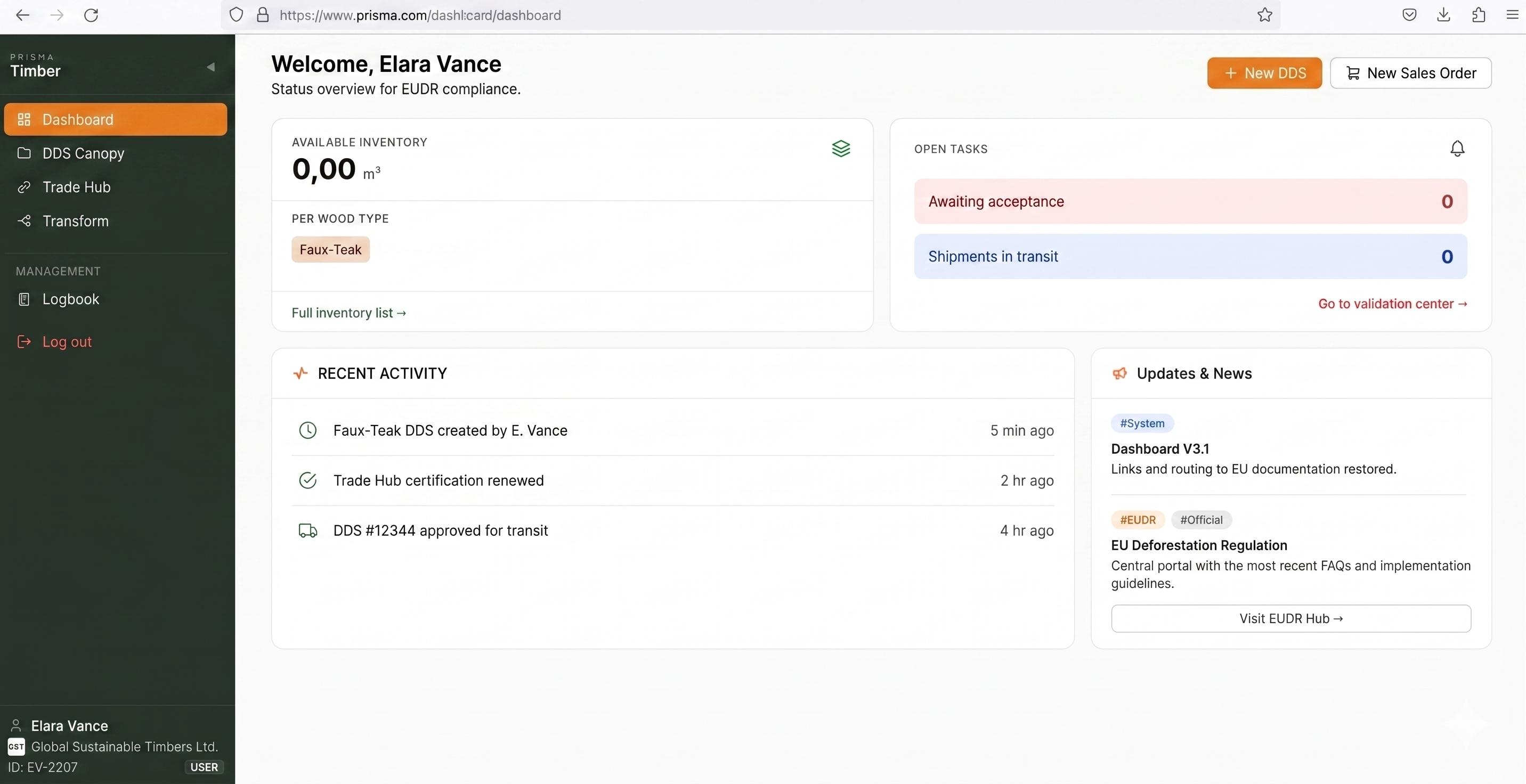This screenshot has height=784, width=1526.
Task: Click the DDS Canopy folder icon
Action: [x=23, y=153]
